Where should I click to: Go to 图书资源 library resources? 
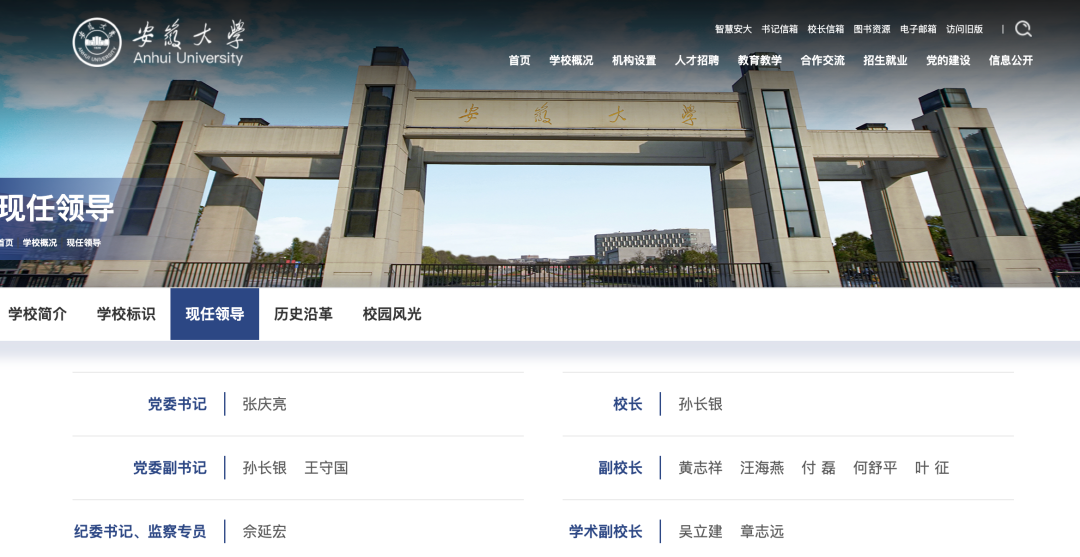tap(871, 29)
